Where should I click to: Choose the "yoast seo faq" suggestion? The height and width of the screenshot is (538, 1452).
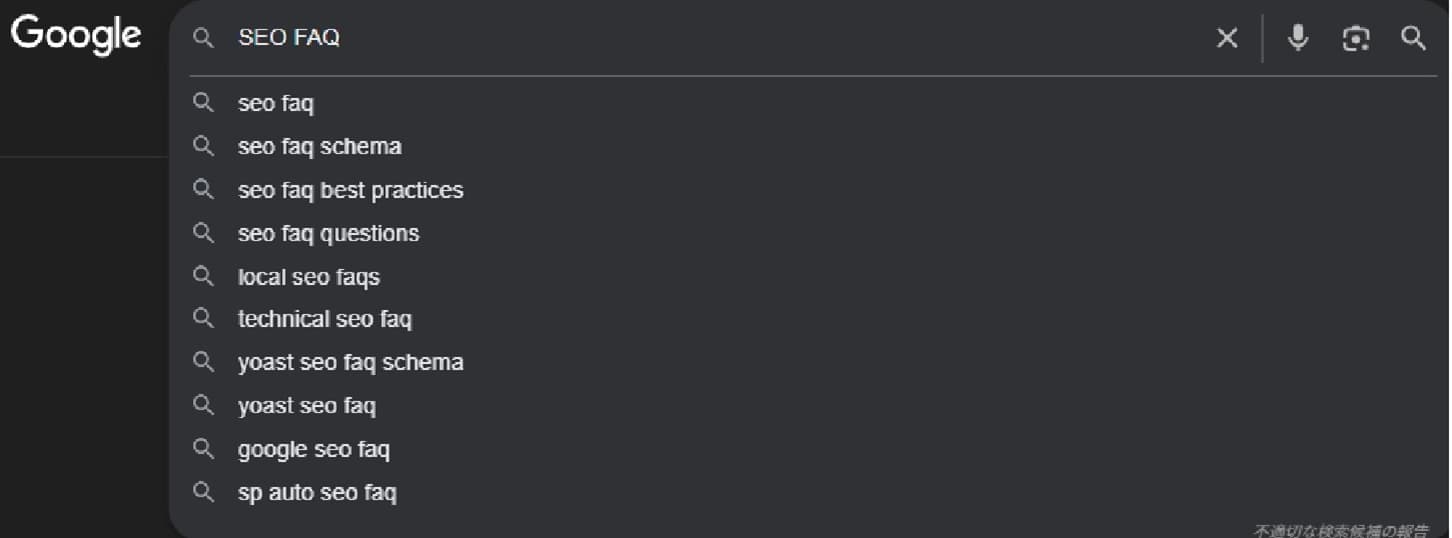306,406
